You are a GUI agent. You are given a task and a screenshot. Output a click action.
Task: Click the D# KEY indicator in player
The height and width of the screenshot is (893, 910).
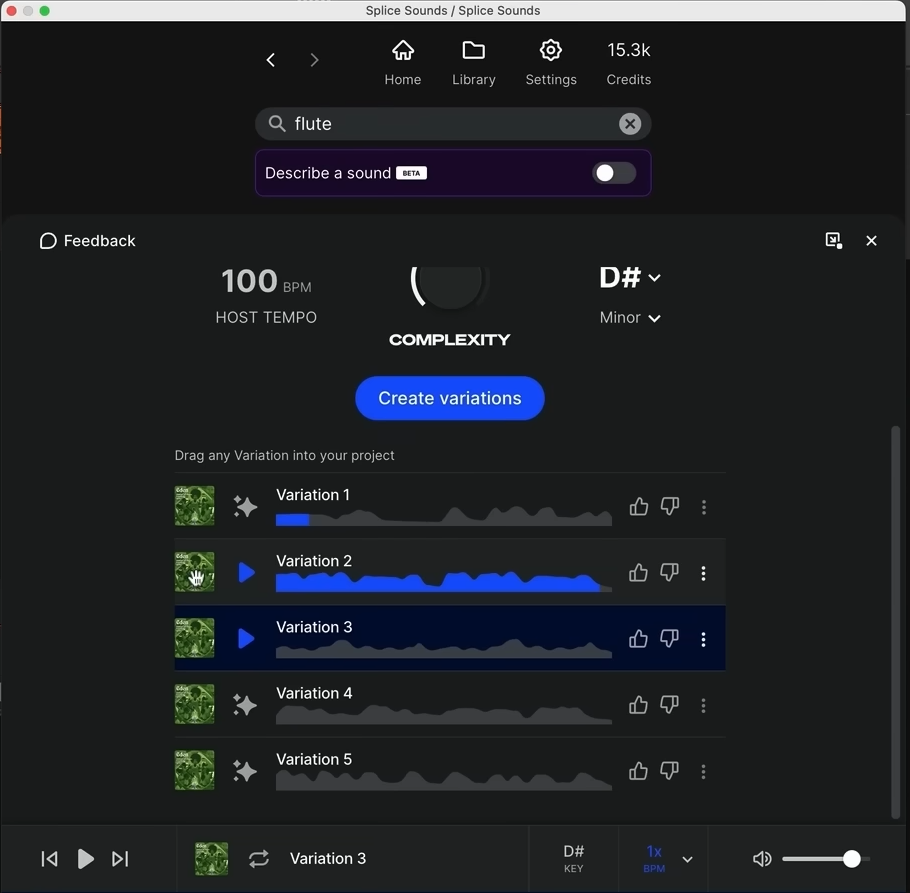coord(573,859)
